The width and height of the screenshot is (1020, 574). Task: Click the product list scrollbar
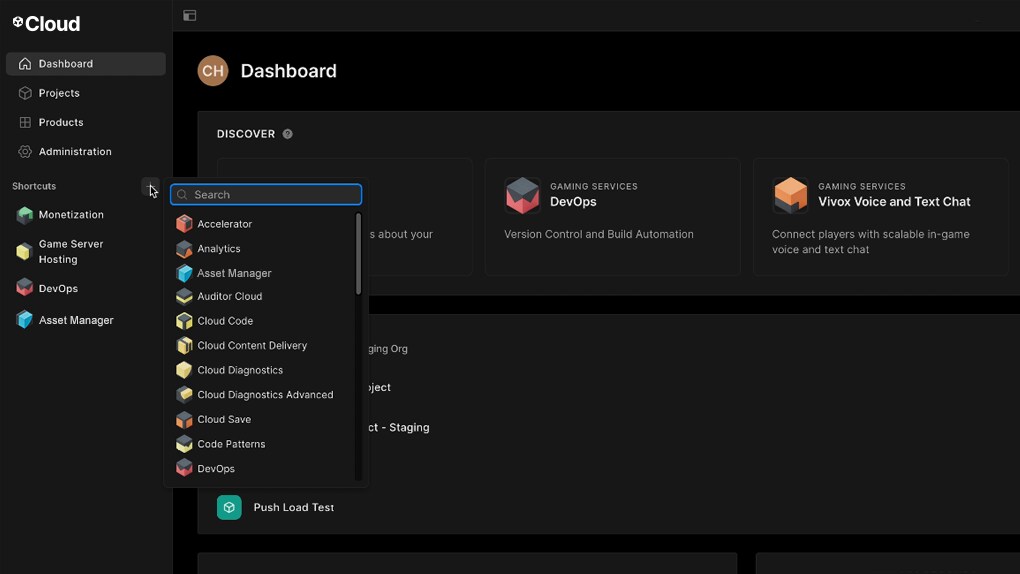(x=358, y=255)
